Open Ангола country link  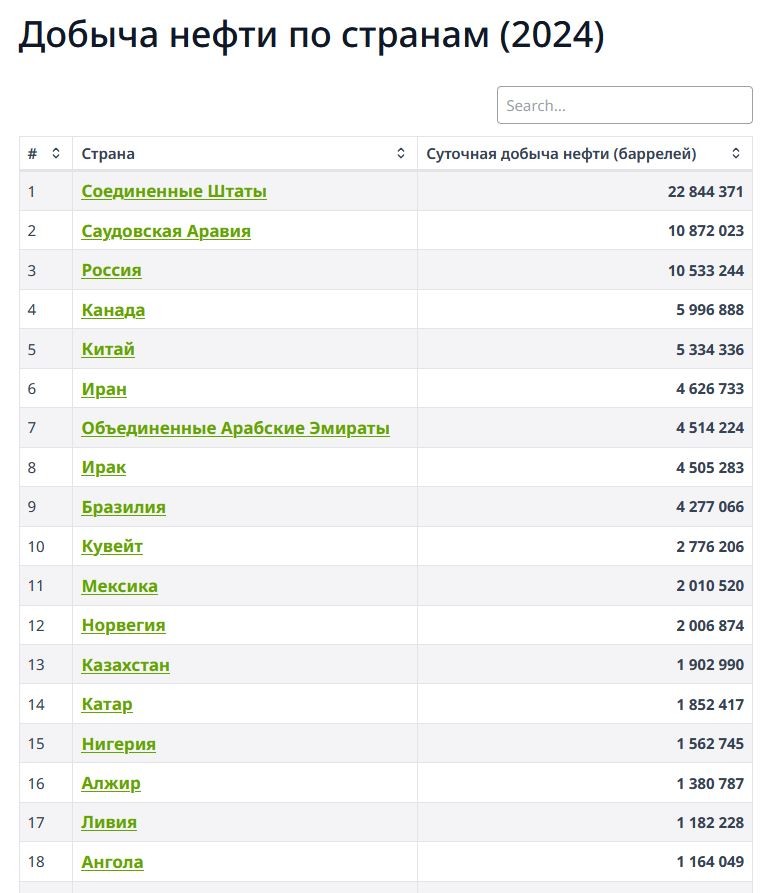112,862
